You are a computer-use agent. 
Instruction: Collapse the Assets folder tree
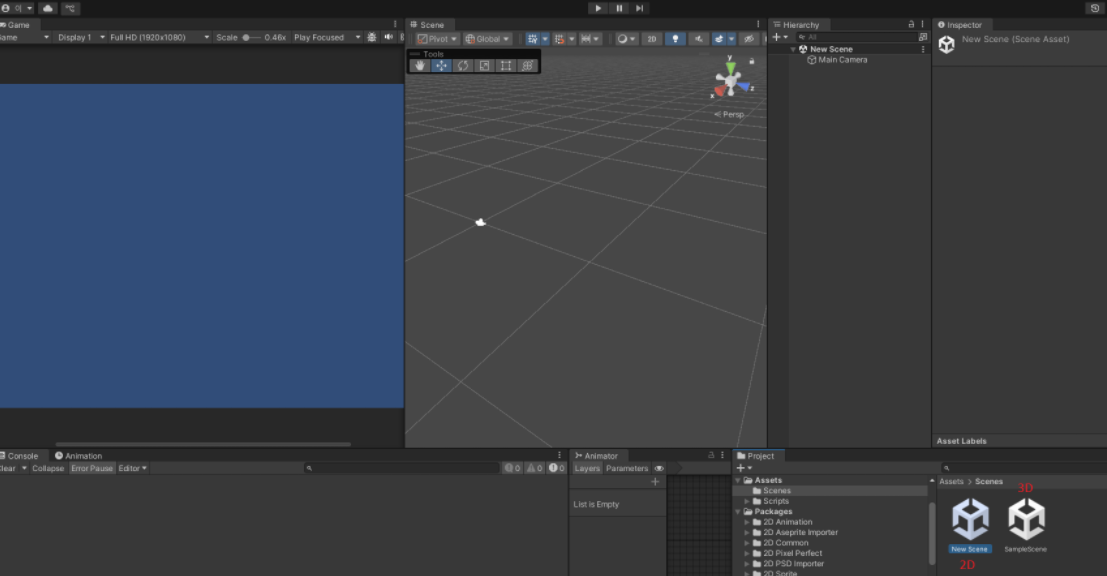pos(738,480)
